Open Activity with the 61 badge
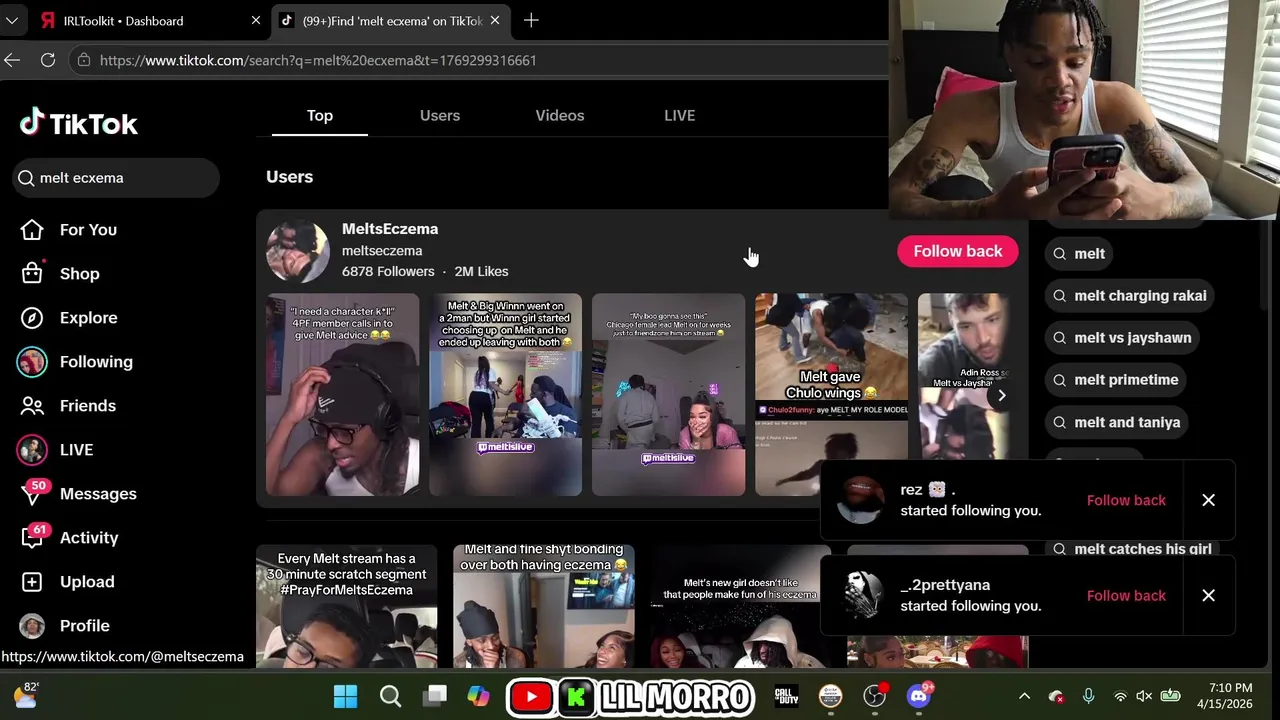 (69, 538)
